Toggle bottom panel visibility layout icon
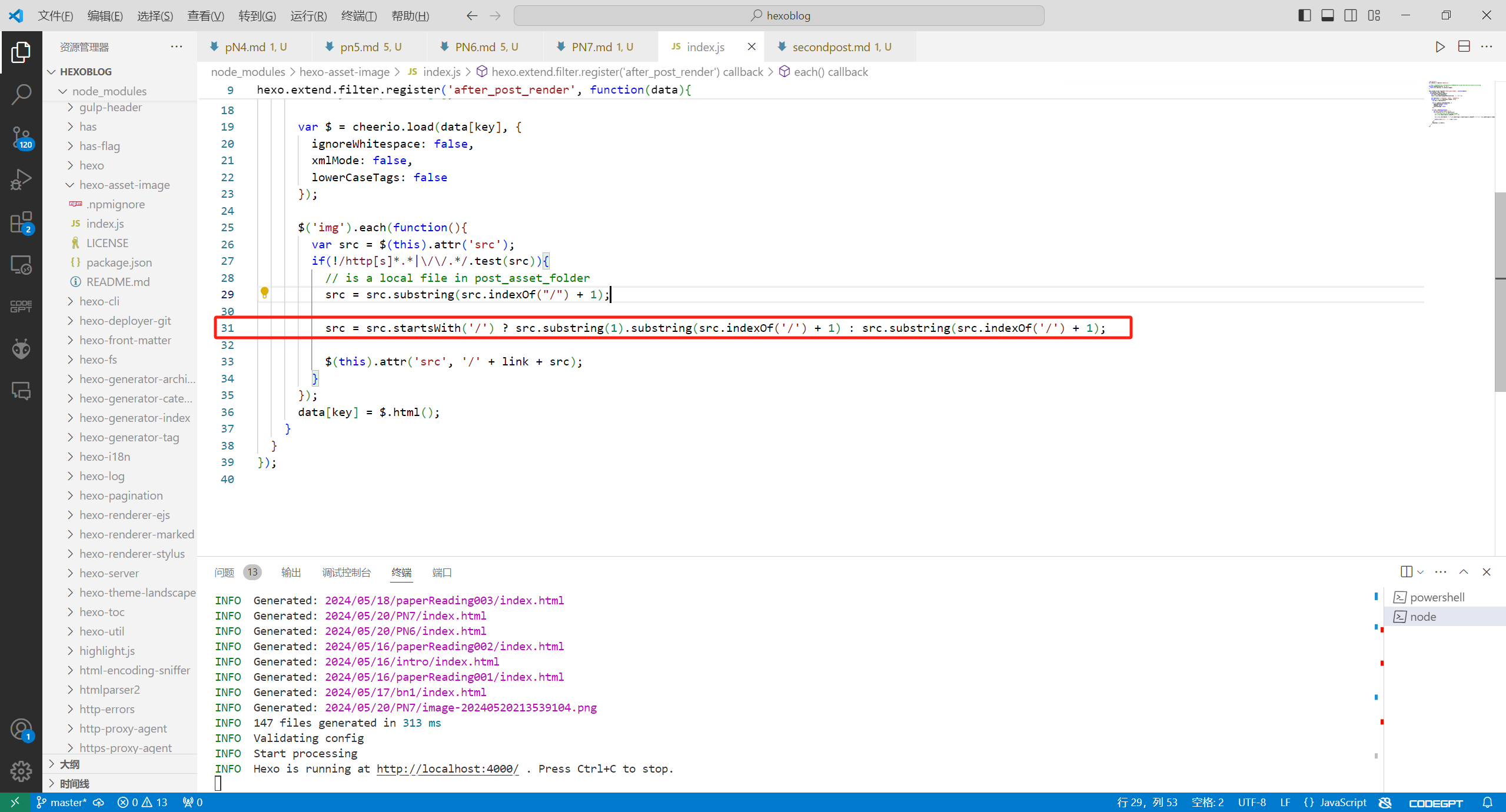Image resolution: width=1506 pixels, height=812 pixels. click(1328, 16)
